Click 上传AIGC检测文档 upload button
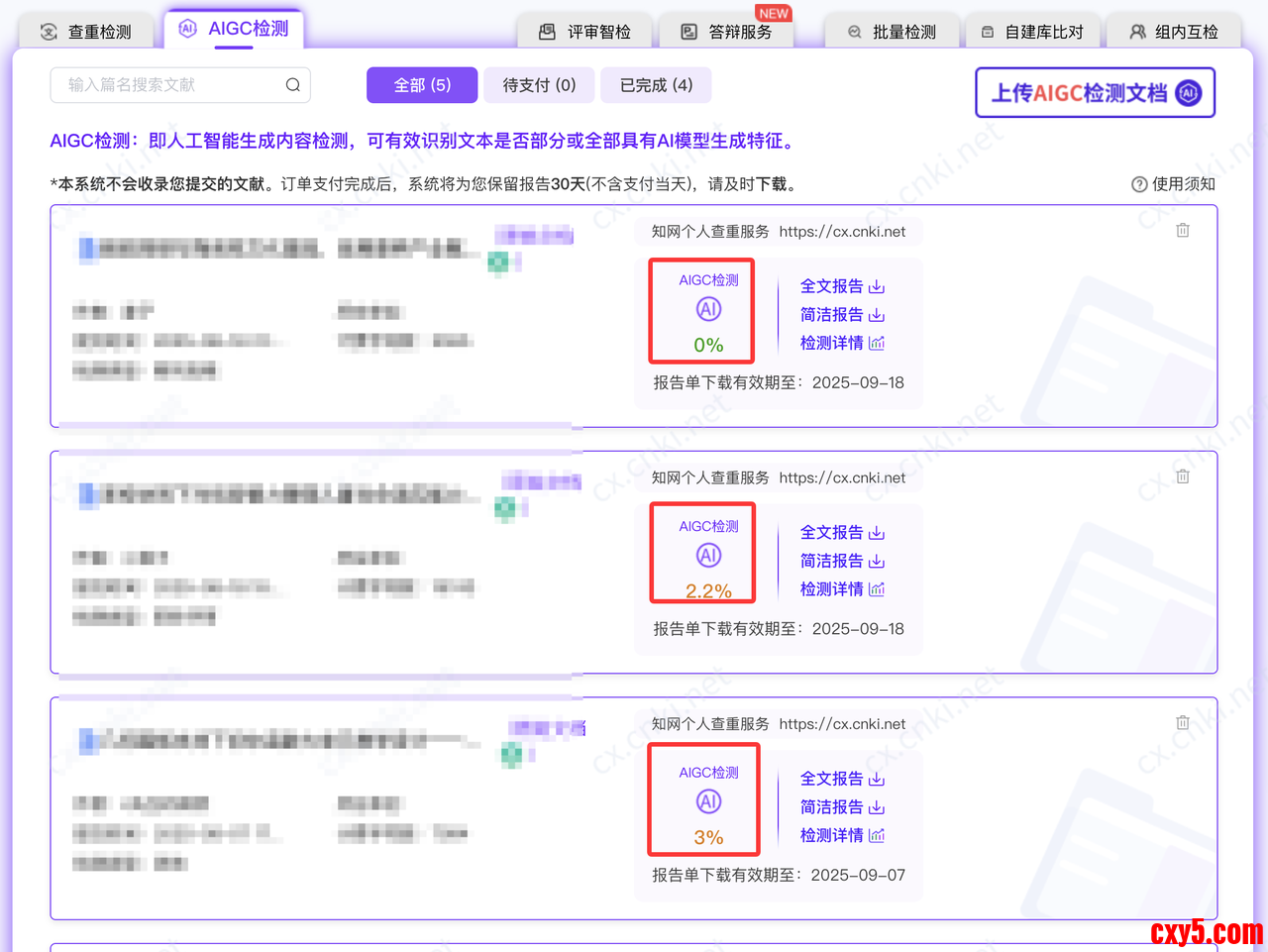 pos(1095,93)
